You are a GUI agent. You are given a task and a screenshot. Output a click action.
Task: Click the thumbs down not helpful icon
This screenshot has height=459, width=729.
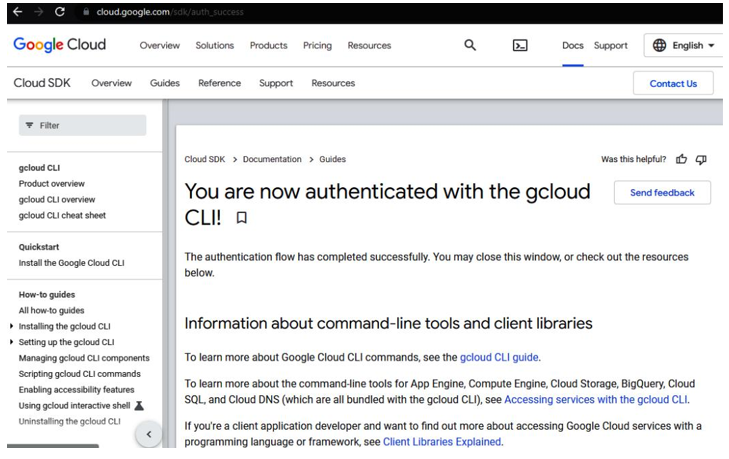pos(701,160)
